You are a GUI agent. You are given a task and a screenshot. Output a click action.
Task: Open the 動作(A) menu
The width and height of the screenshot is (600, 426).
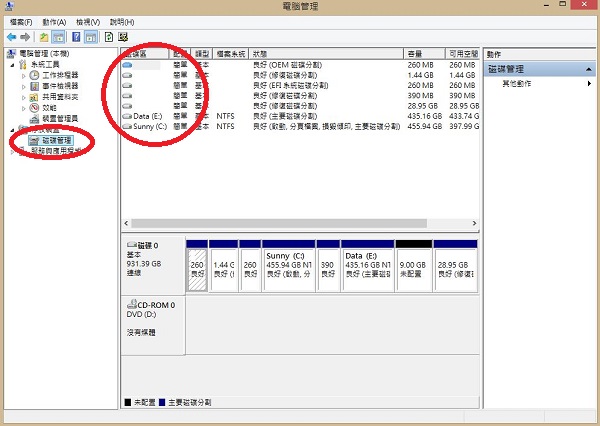pyautogui.click(x=54, y=22)
